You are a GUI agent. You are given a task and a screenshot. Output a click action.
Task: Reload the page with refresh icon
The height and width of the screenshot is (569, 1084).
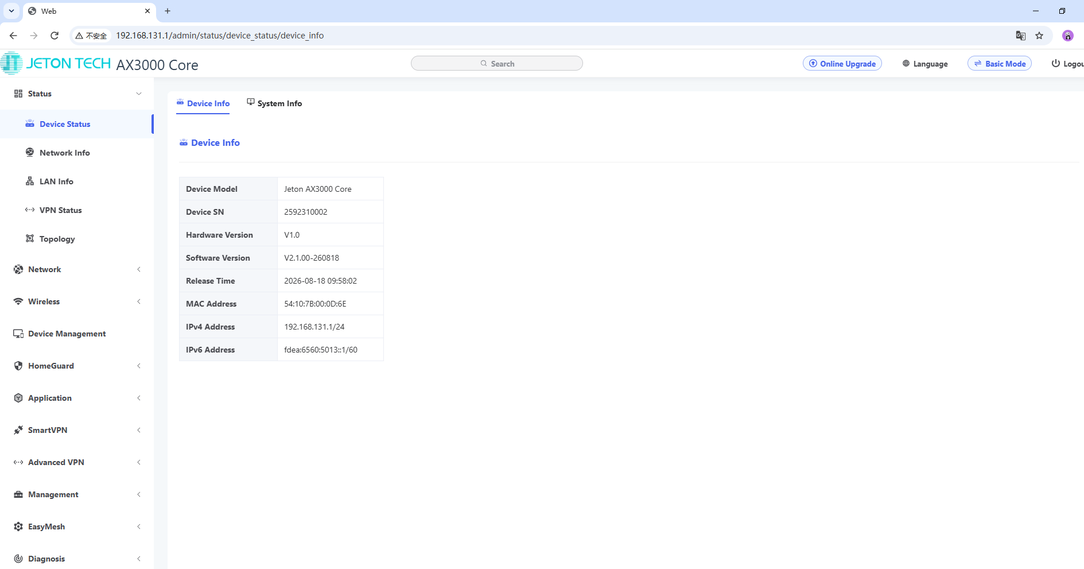pos(54,35)
